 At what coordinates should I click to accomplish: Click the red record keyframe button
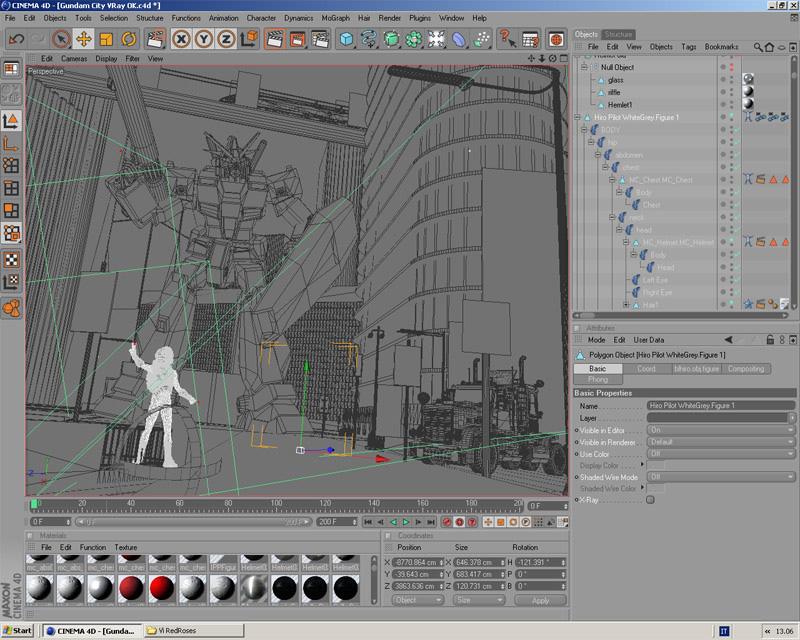click(446, 522)
